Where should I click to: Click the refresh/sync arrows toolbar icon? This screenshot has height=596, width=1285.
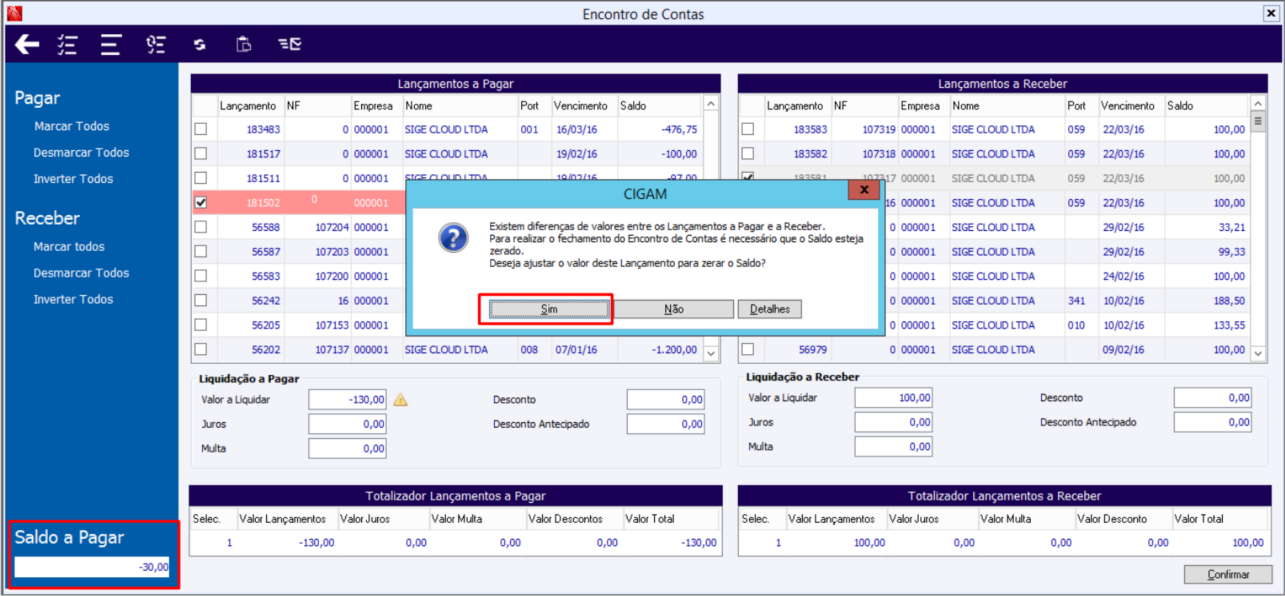[x=200, y=44]
